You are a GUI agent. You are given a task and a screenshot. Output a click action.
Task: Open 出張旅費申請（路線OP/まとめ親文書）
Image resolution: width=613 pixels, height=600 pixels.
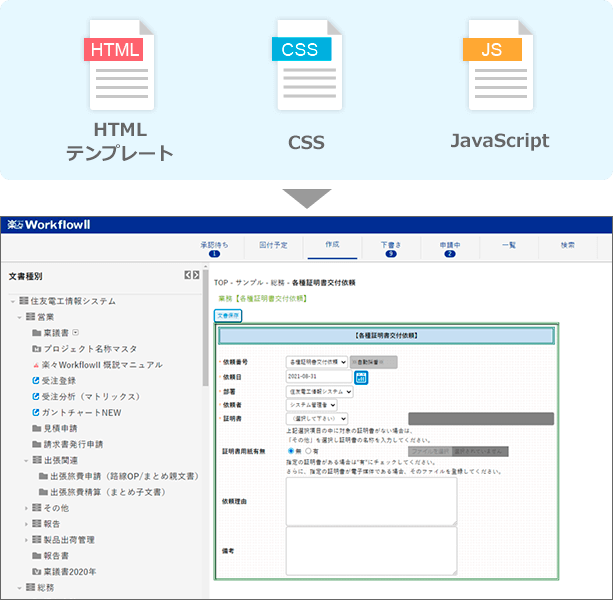(124, 476)
